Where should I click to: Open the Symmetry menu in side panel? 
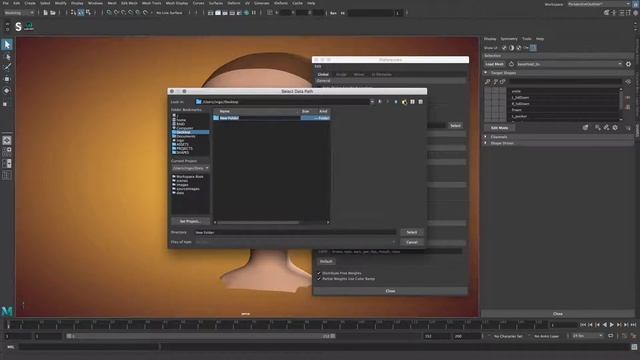[509, 39]
